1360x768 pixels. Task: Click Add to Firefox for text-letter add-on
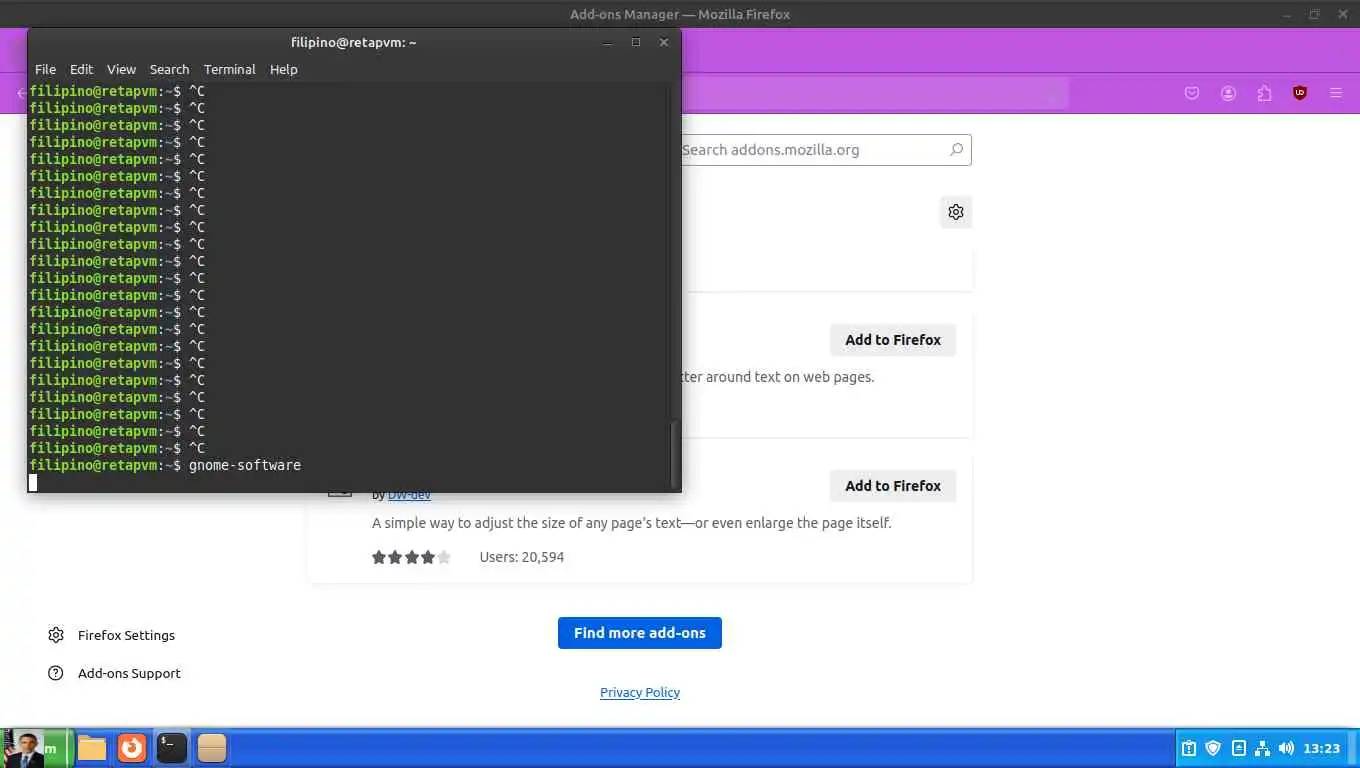(x=893, y=340)
